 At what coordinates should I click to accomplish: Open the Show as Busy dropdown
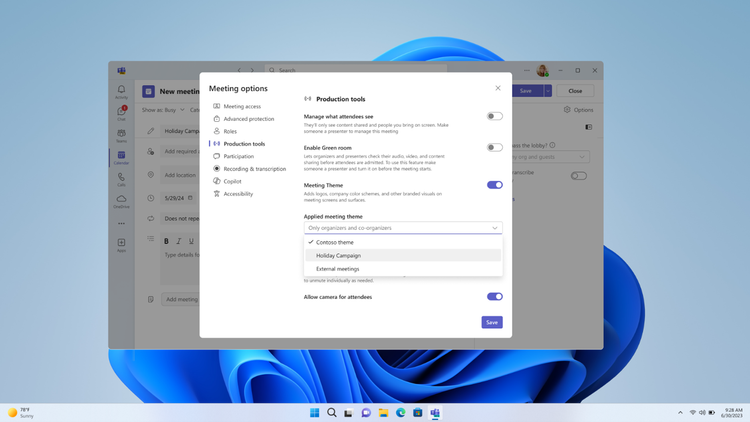coord(163,110)
